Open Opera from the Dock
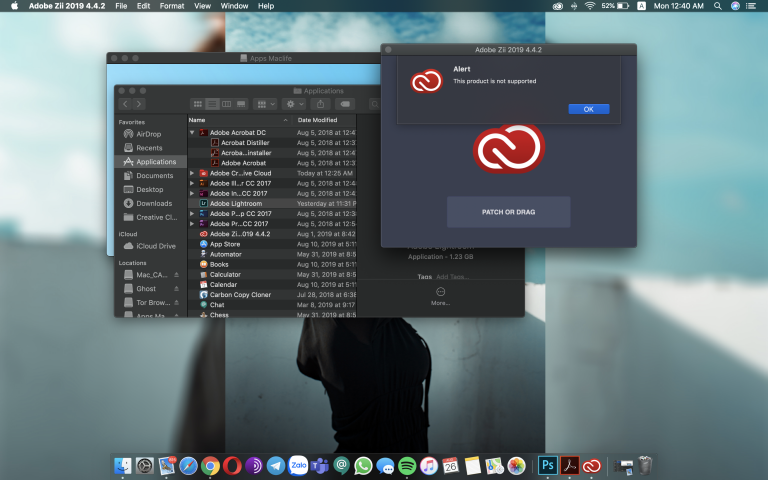This screenshot has height=480, width=768. pos(232,466)
